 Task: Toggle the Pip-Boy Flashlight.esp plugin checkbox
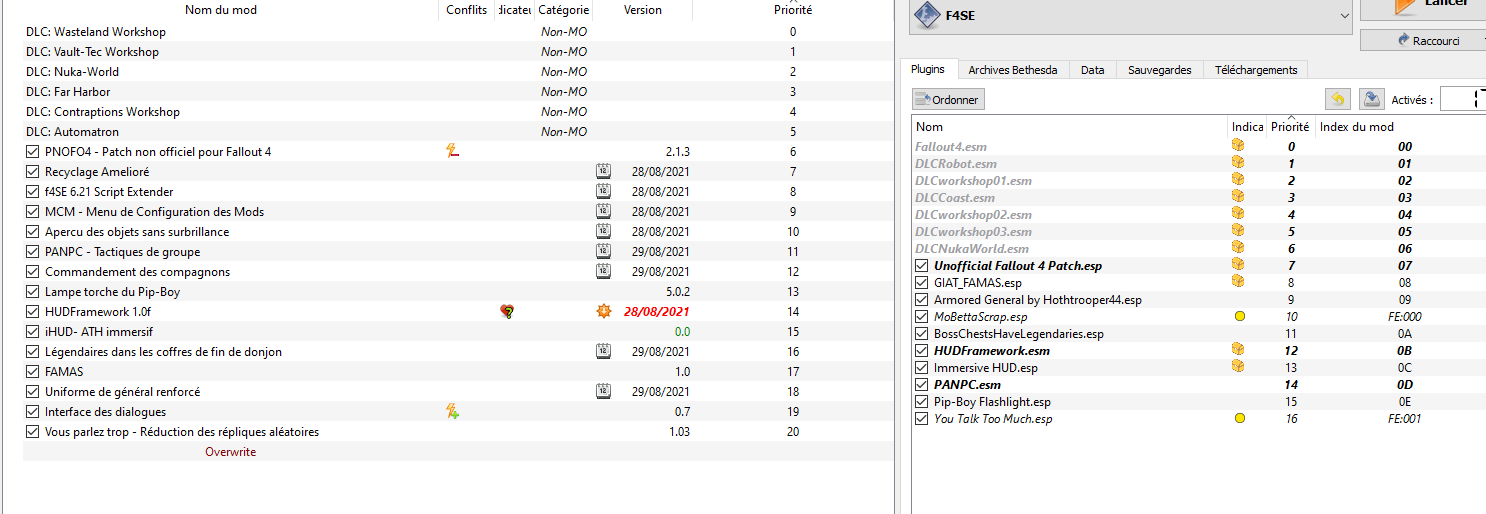tap(922, 401)
